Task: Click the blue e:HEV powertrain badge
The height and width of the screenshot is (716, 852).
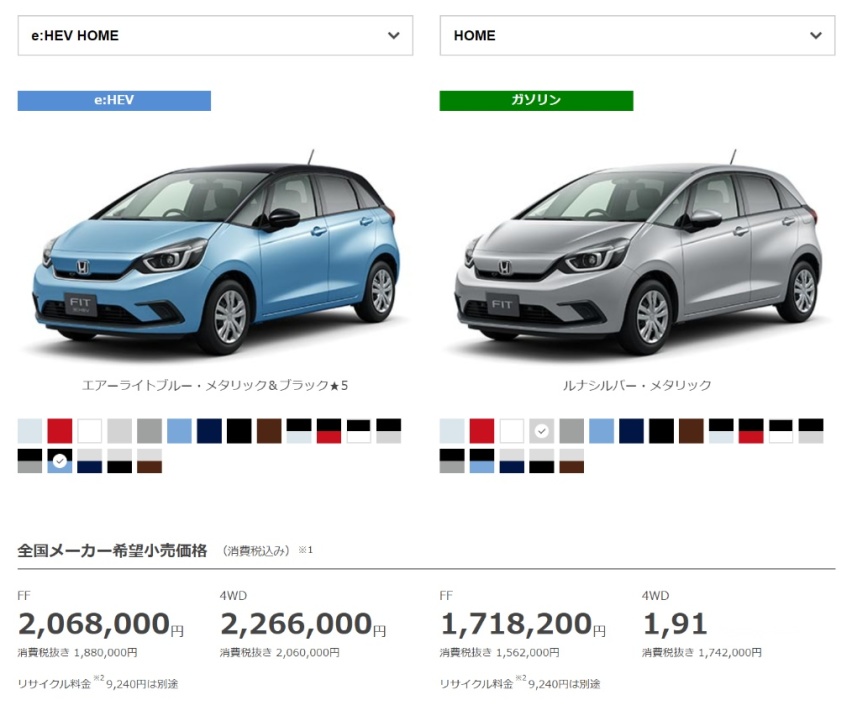Action: point(114,101)
